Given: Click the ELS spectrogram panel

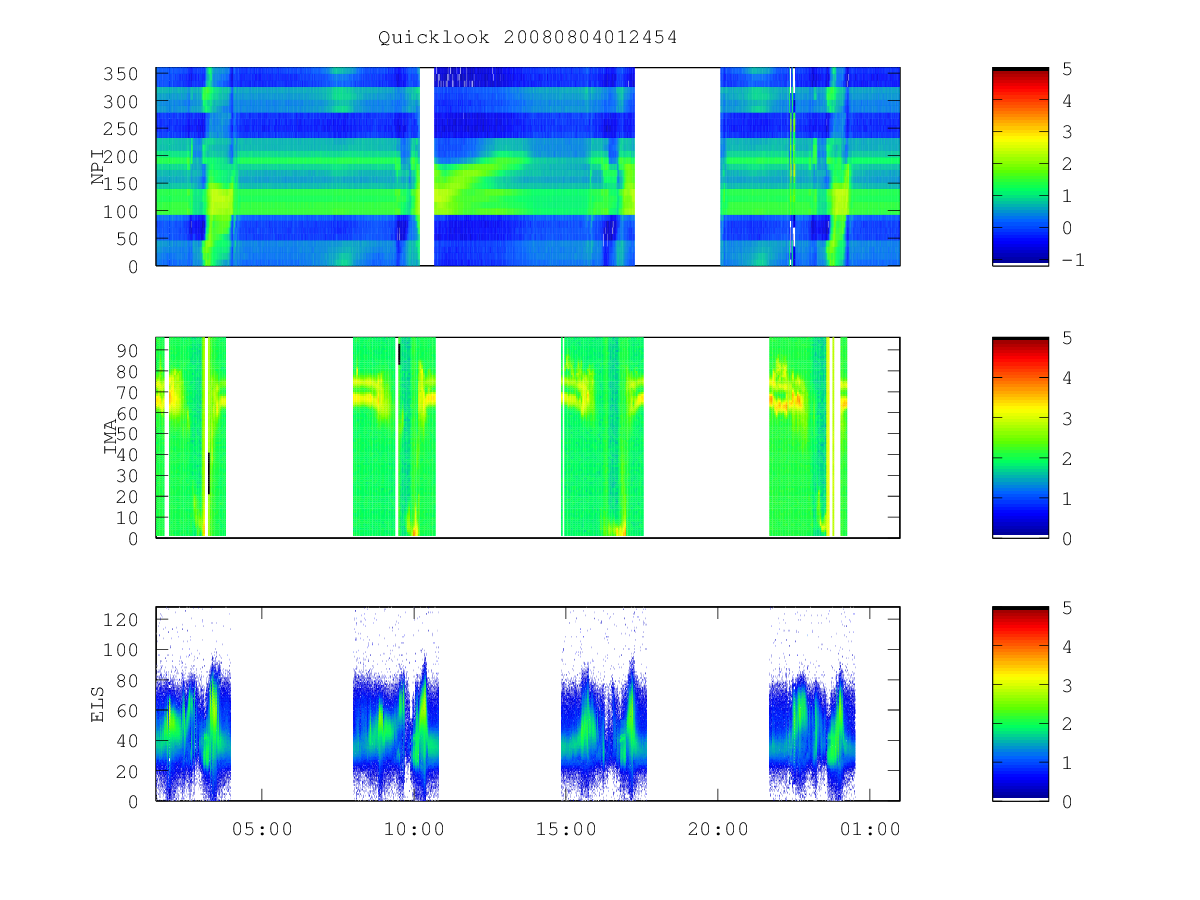Looking at the screenshot, I should 528,704.
